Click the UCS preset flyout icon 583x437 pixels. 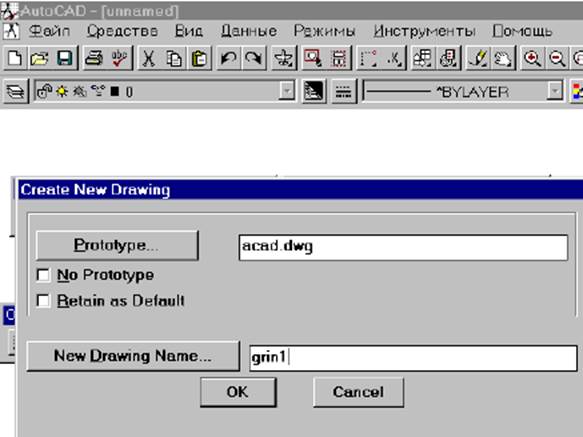(x=423, y=58)
